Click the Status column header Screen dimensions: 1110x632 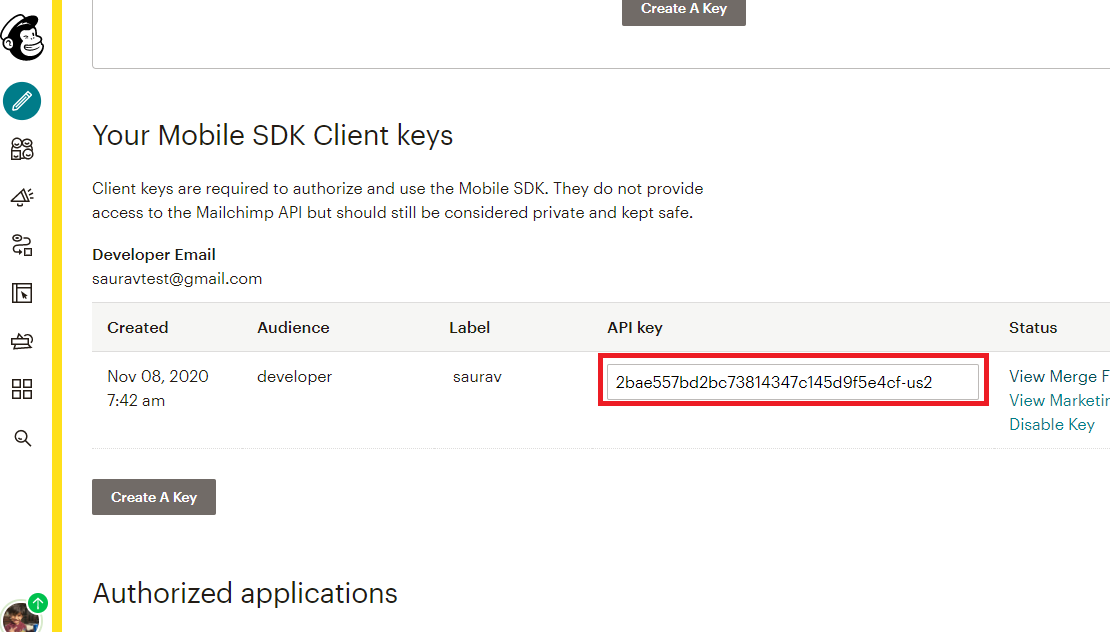coord(1033,328)
